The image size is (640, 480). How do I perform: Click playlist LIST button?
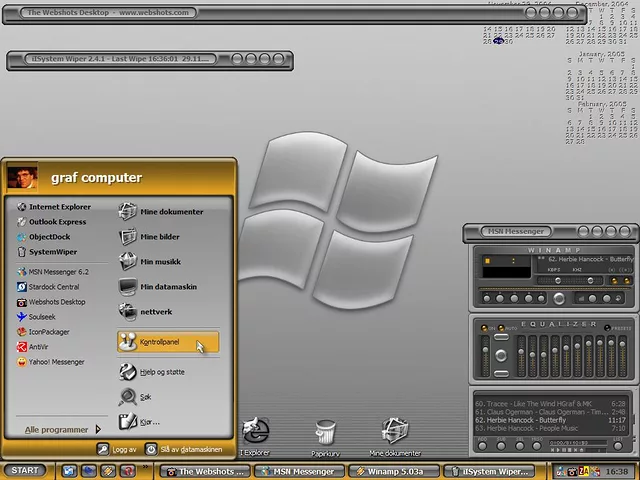pyautogui.click(x=618, y=446)
